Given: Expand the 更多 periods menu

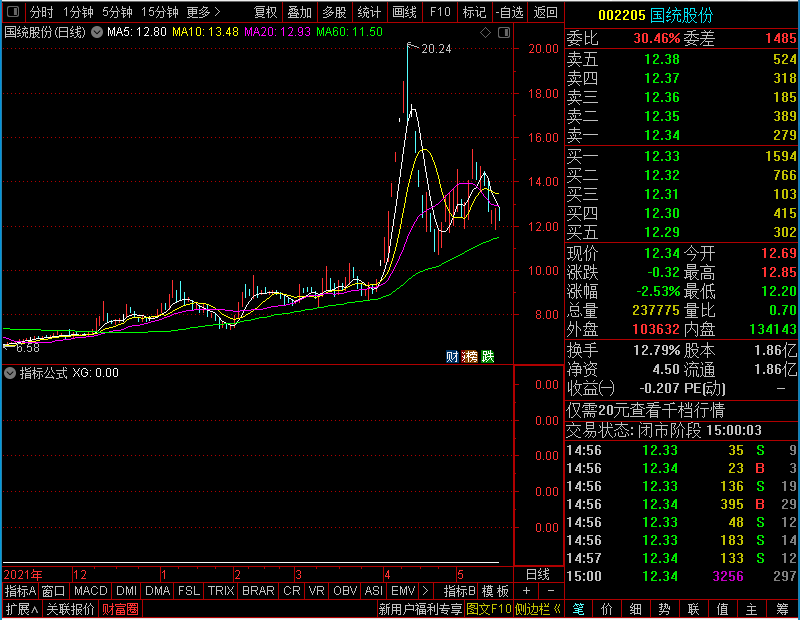Looking at the screenshot, I should [203, 12].
